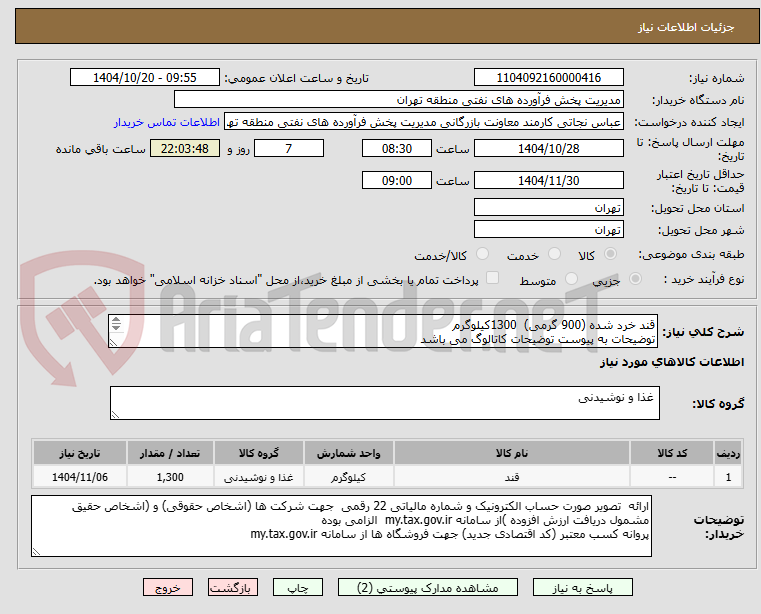Click the 'خروج' exit button
The width and height of the screenshot is (761, 614).
pyautogui.click(x=167, y=587)
